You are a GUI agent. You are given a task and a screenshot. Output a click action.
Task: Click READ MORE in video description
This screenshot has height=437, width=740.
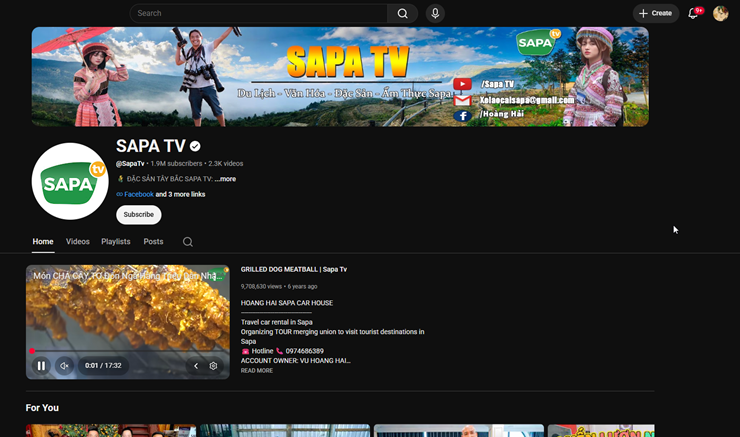click(x=257, y=371)
